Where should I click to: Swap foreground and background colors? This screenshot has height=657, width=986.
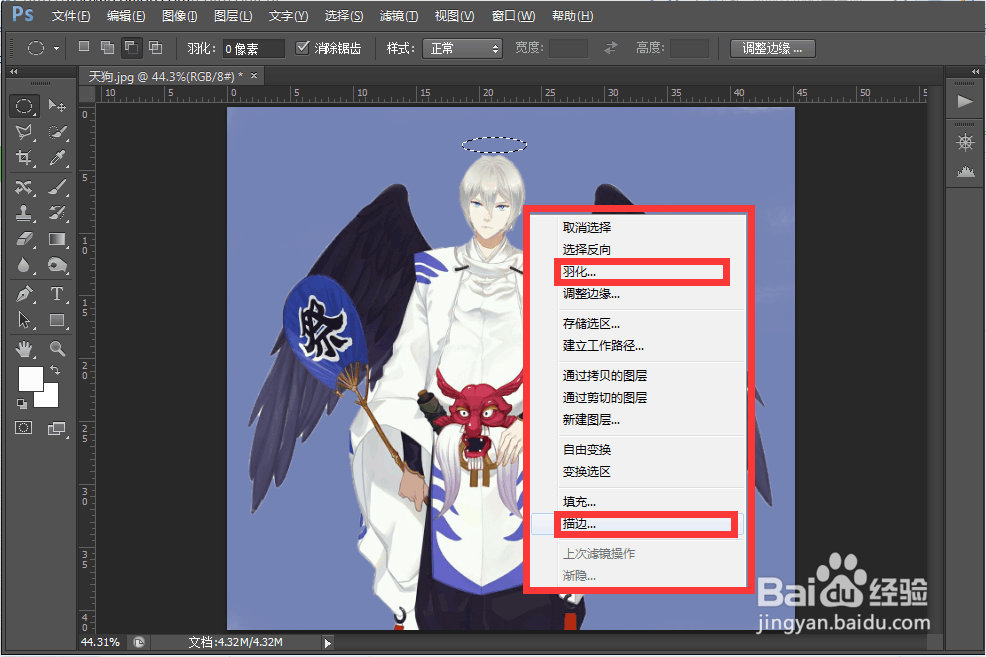pyautogui.click(x=55, y=370)
